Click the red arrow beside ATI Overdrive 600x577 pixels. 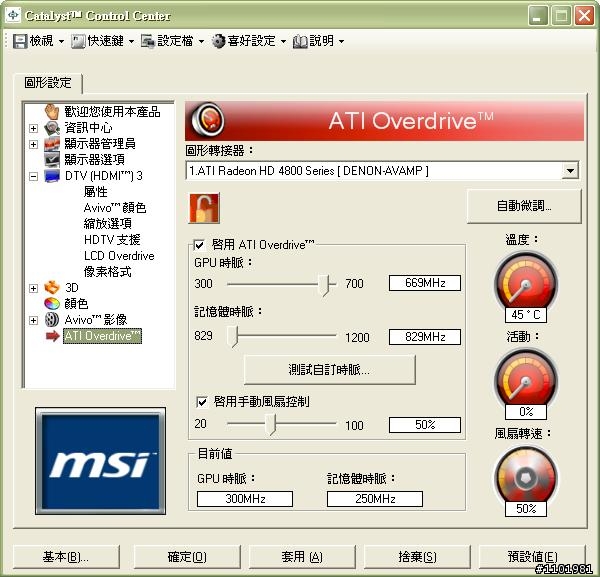pyautogui.click(x=52, y=336)
